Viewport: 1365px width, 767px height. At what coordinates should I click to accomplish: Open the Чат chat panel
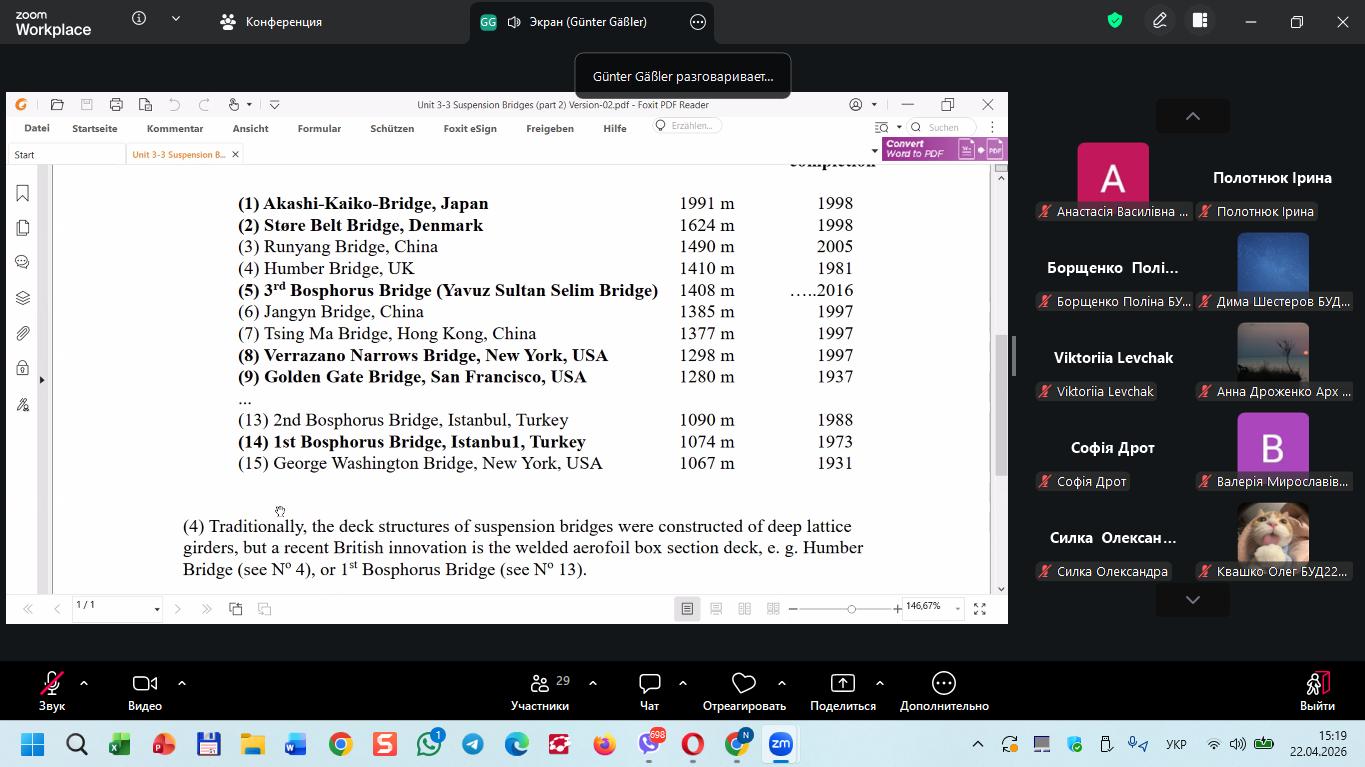(x=649, y=690)
